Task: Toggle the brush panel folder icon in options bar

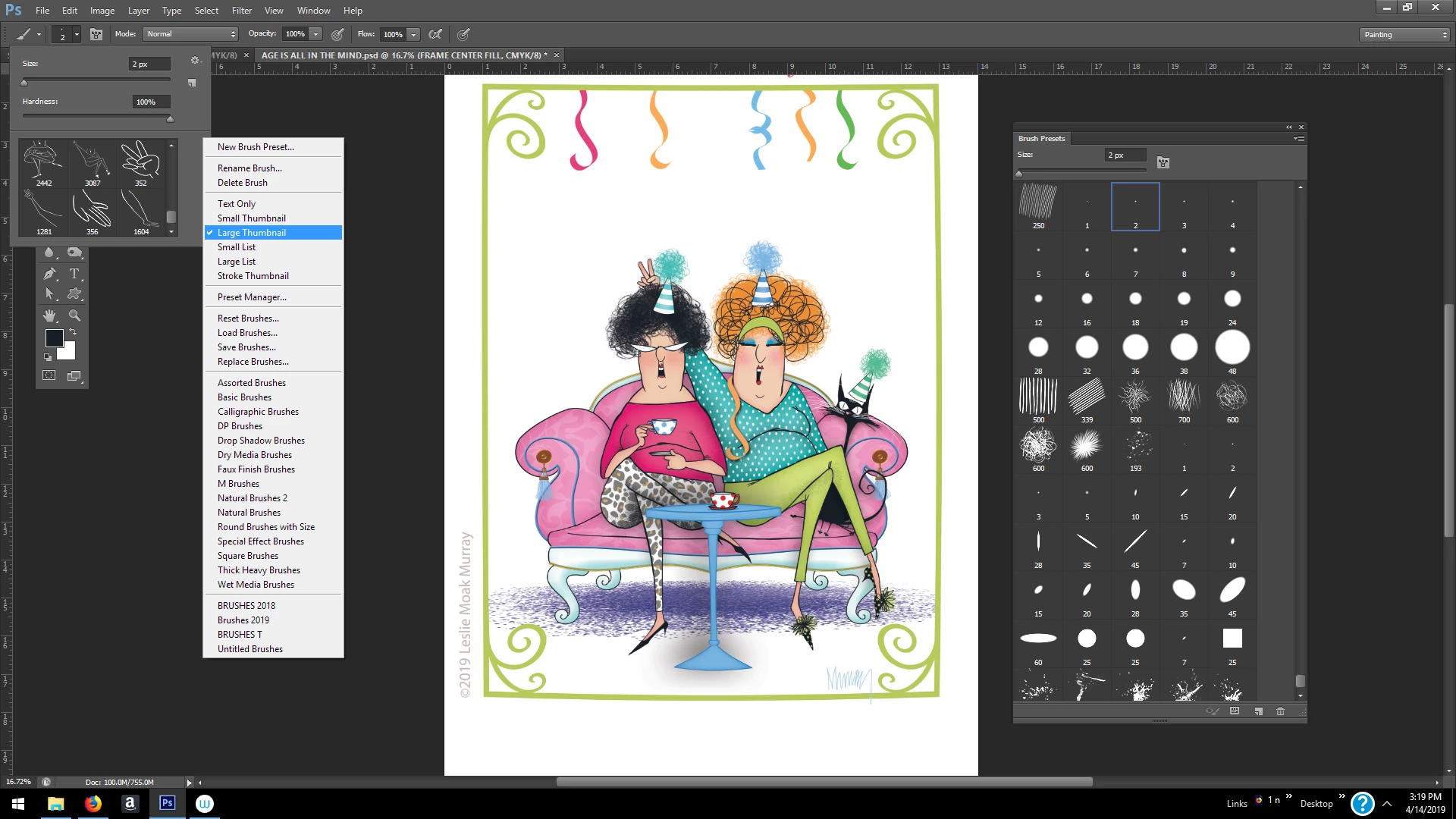Action: [x=96, y=34]
